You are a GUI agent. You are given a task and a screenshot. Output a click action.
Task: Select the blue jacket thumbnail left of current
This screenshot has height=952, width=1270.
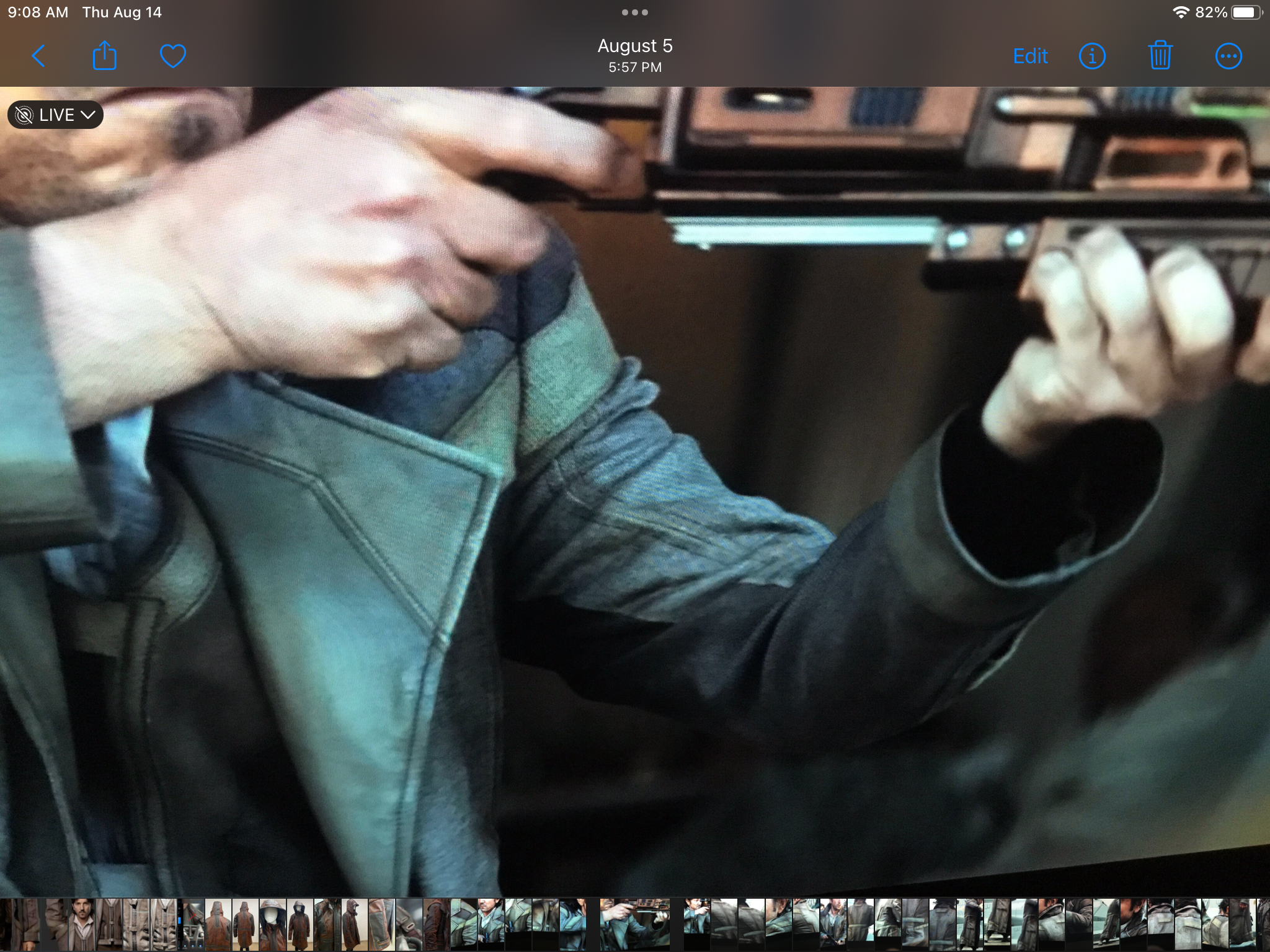coord(573,925)
